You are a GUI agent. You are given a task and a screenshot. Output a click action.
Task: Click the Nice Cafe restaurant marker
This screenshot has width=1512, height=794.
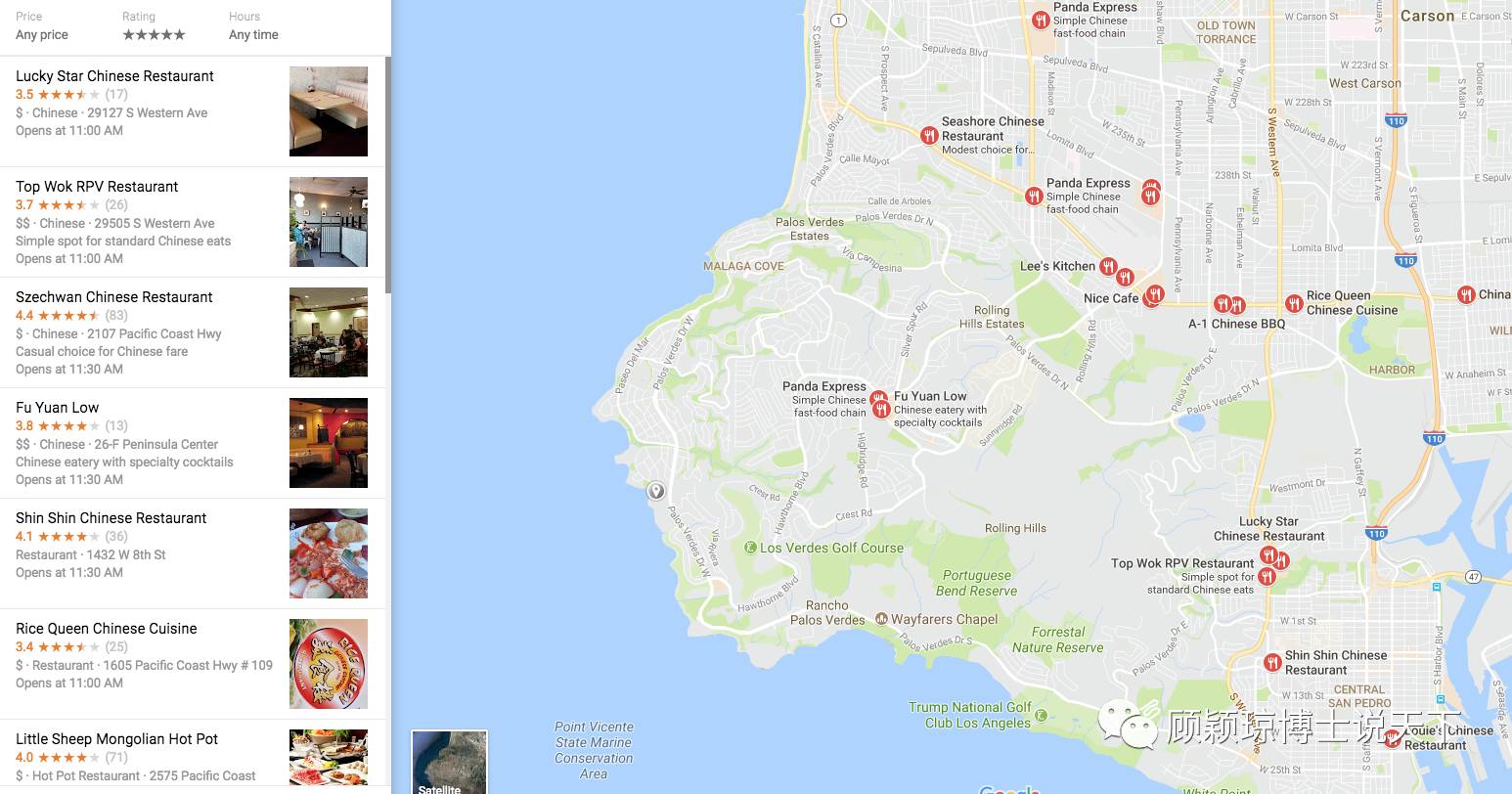(x=1154, y=293)
